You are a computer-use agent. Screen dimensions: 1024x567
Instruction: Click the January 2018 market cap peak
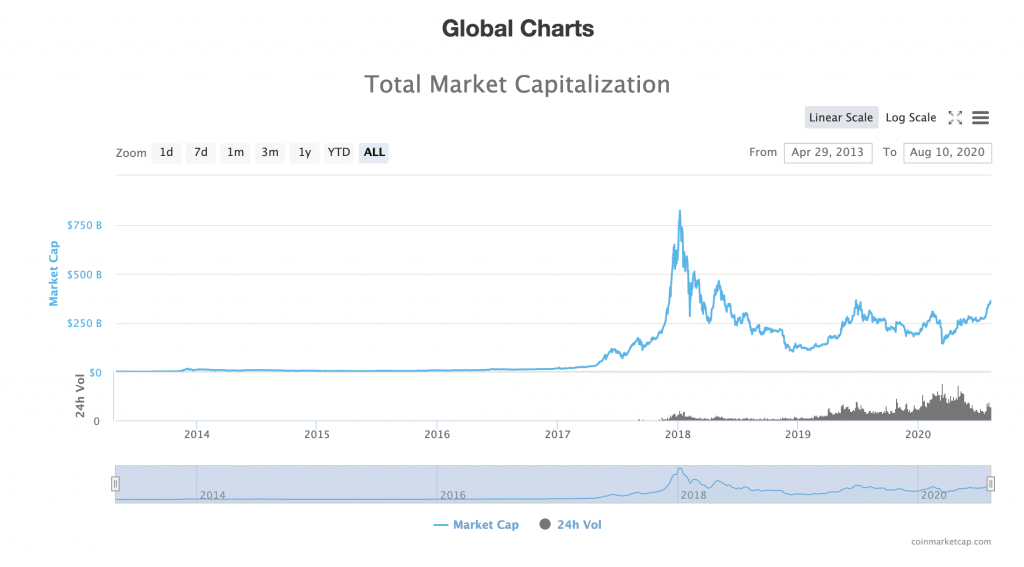(x=680, y=211)
